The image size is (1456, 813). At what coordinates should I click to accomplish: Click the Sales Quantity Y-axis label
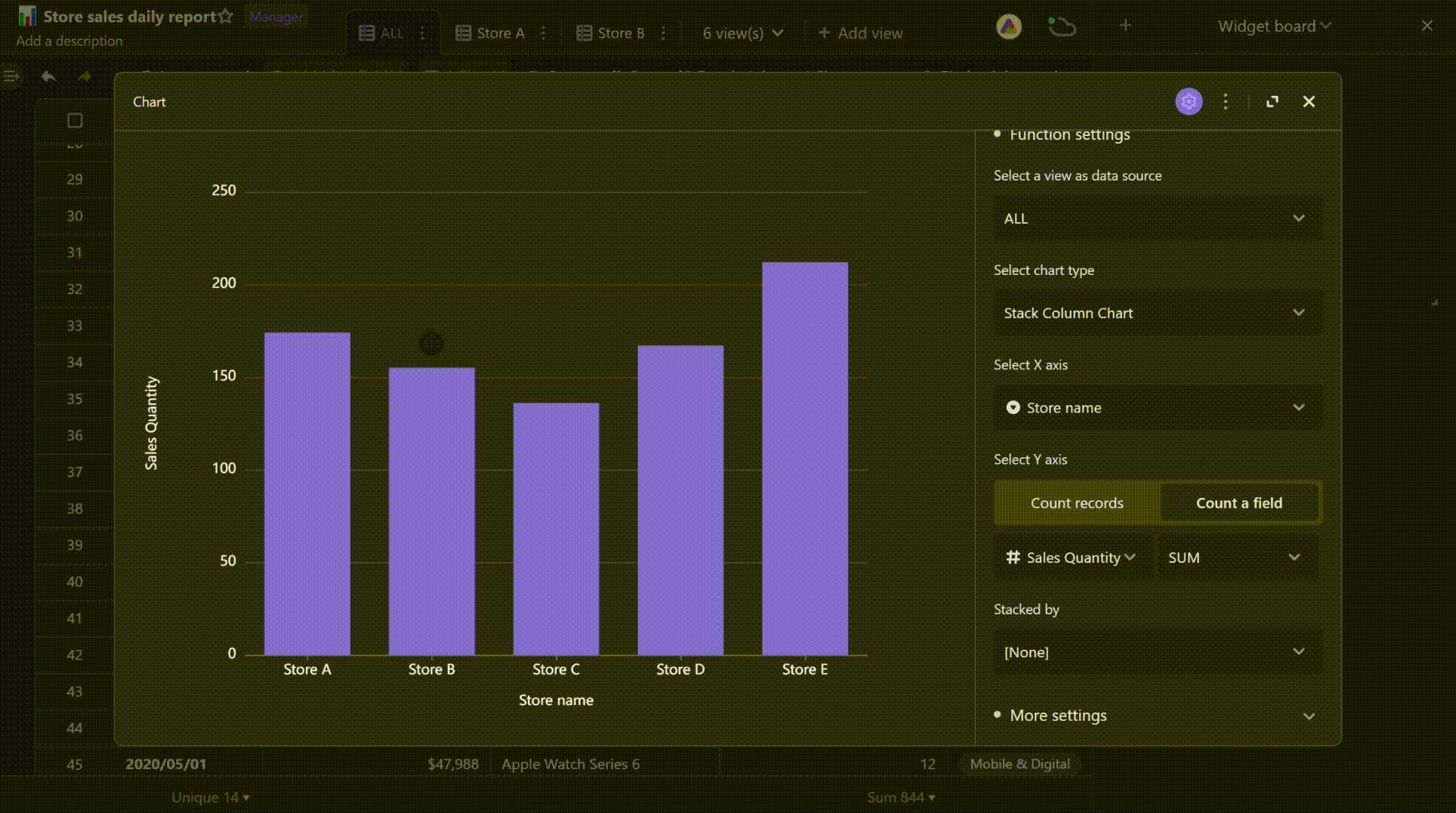(151, 423)
